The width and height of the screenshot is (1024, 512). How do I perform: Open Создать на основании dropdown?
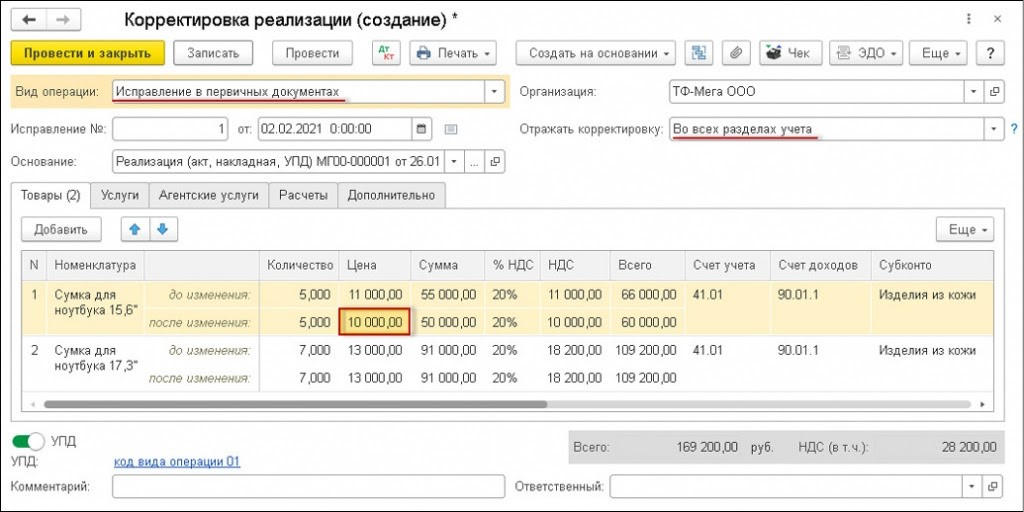[596, 53]
